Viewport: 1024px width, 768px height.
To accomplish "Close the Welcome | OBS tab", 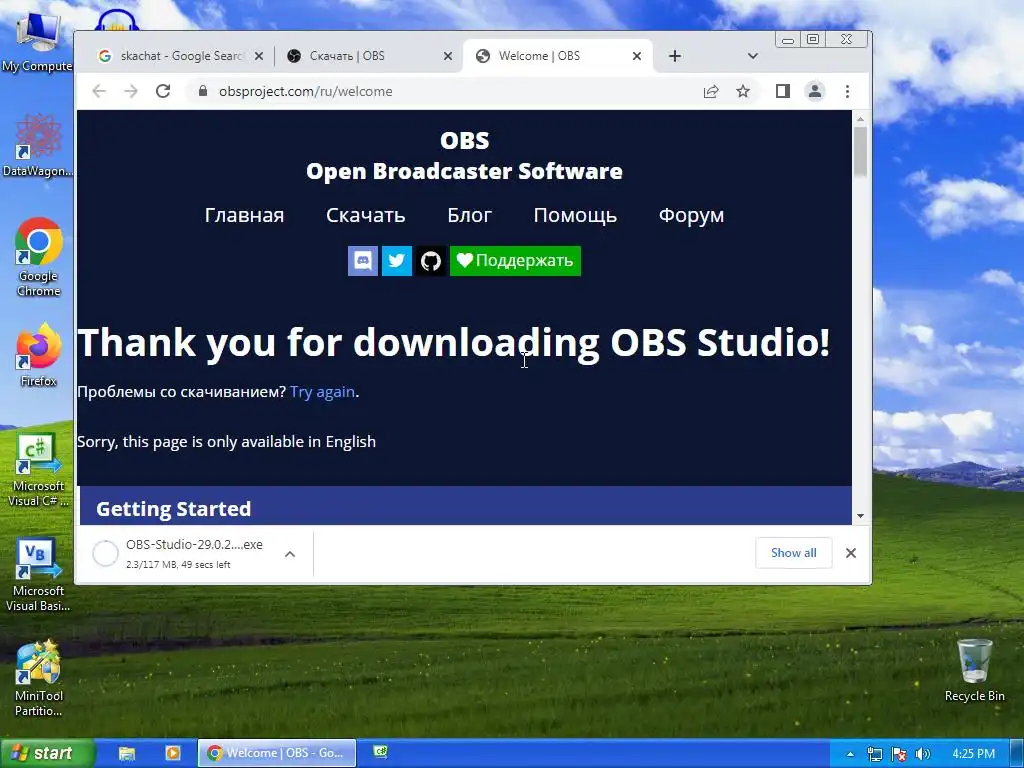I will [x=637, y=56].
